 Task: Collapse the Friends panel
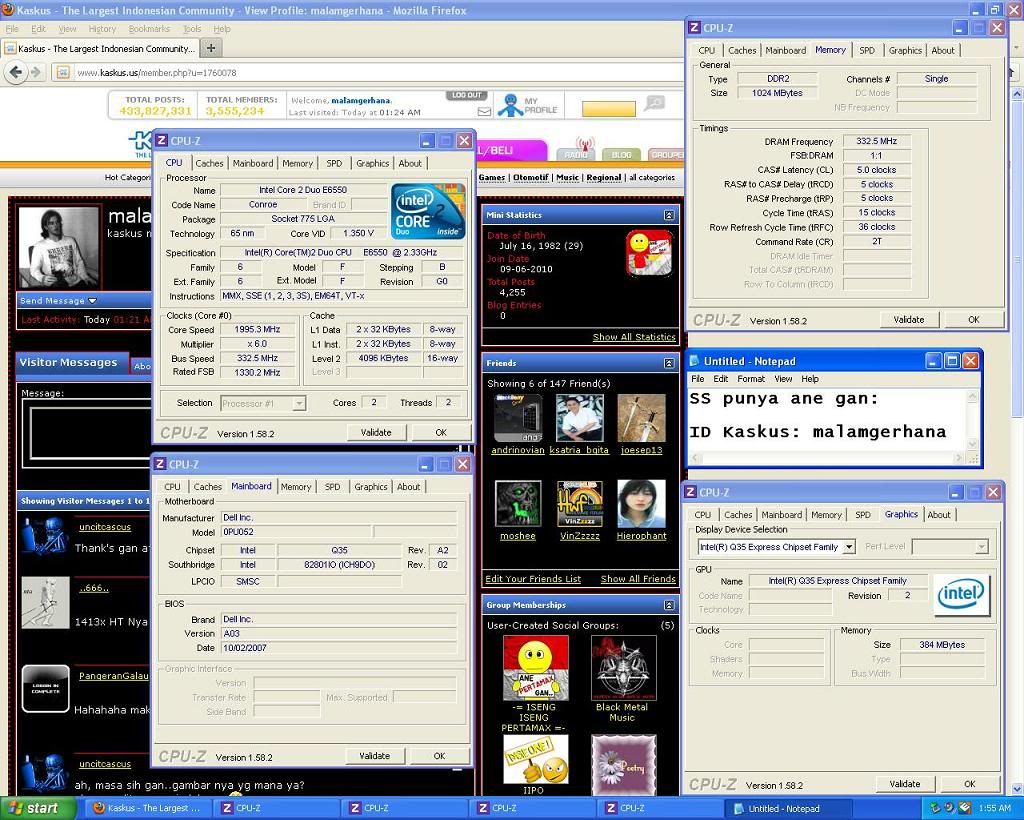point(669,363)
